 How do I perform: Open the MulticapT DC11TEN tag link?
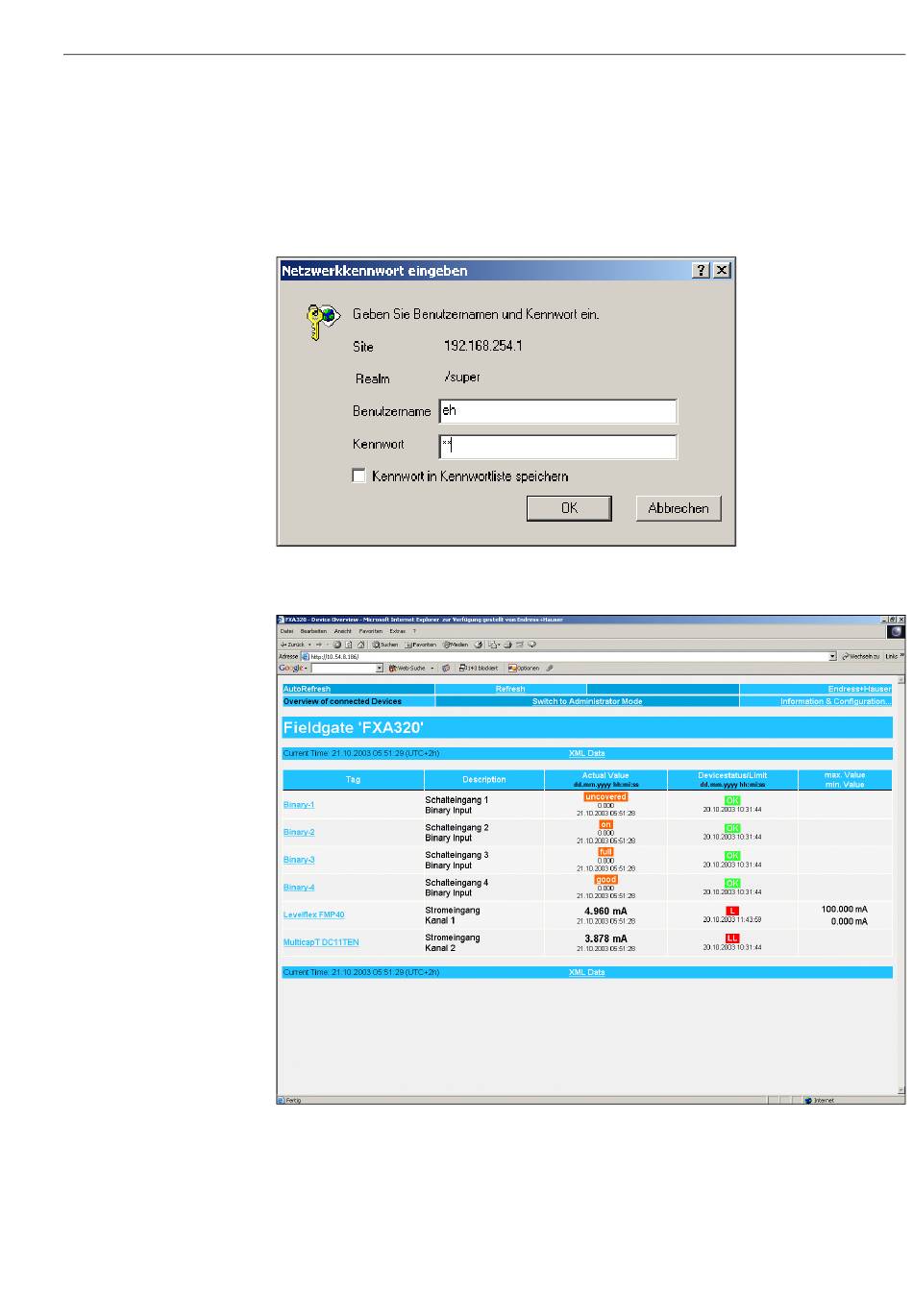click(x=321, y=942)
